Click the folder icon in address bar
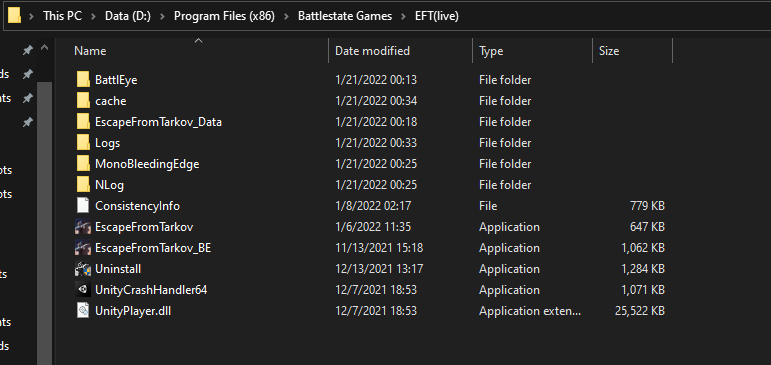The height and width of the screenshot is (365, 771). click(x=15, y=16)
